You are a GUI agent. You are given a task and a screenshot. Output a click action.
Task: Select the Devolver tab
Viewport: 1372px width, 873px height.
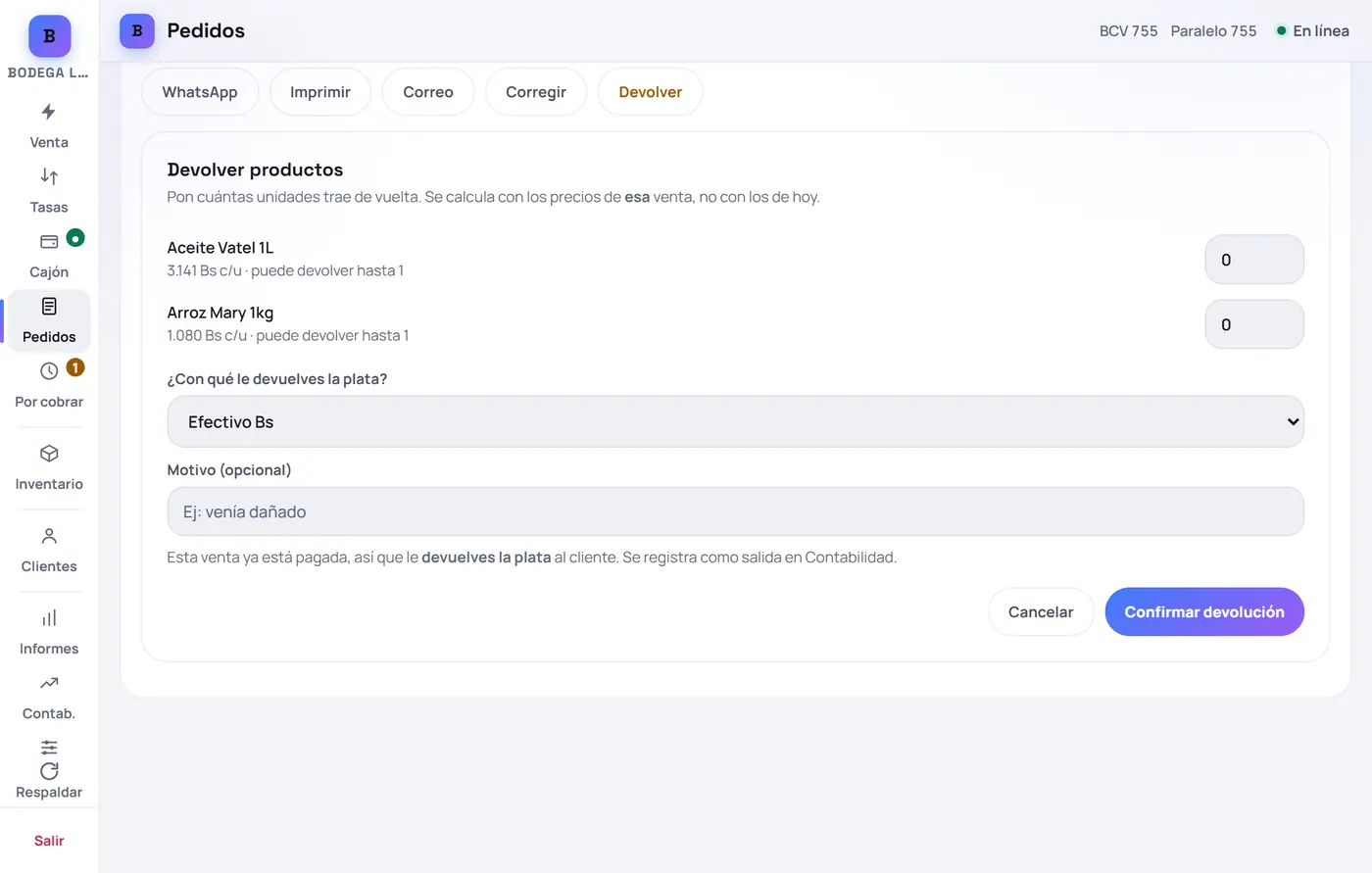tap(651, 92)
